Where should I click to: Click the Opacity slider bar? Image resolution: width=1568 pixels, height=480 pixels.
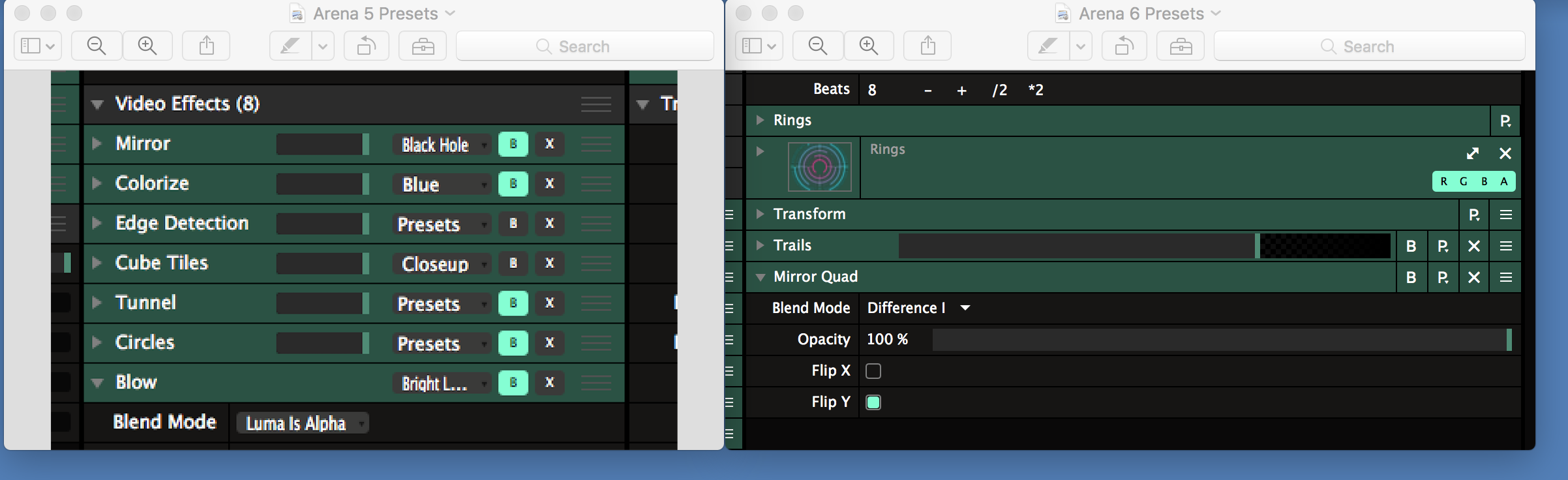(1220, 340)
